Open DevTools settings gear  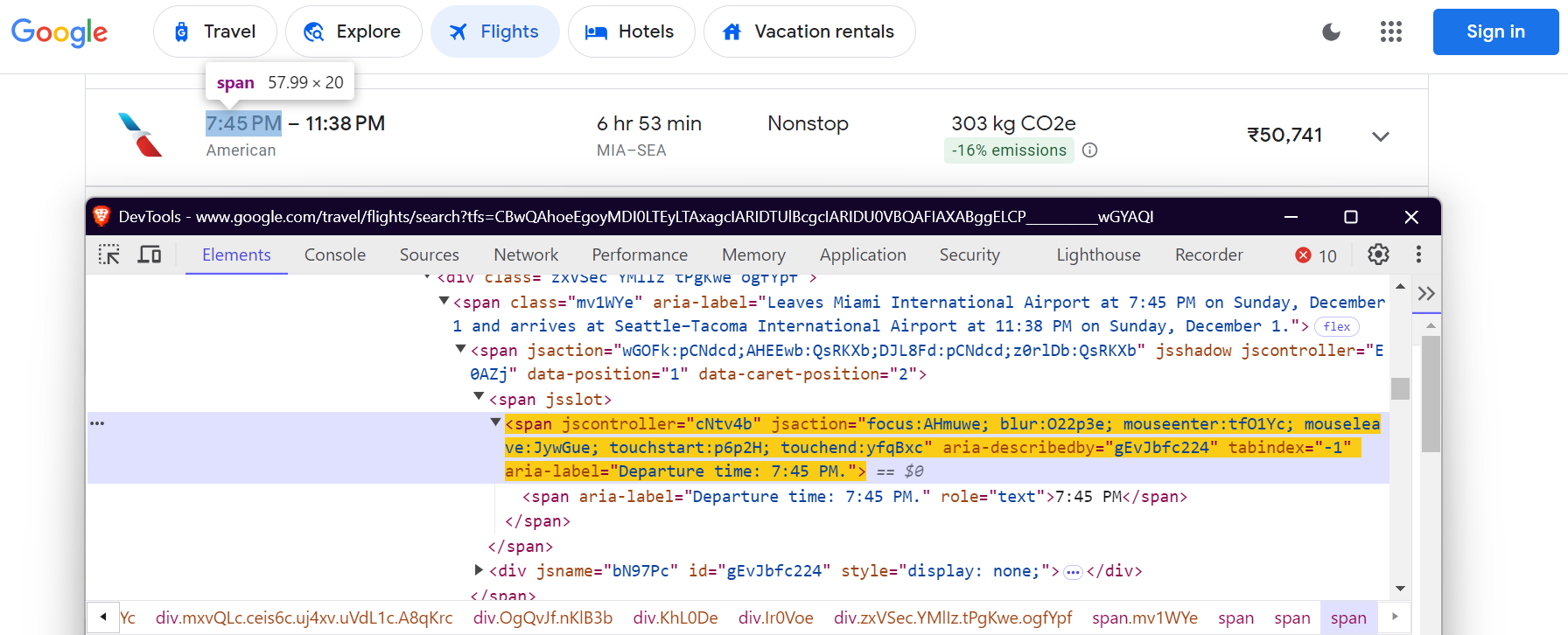1378,255
